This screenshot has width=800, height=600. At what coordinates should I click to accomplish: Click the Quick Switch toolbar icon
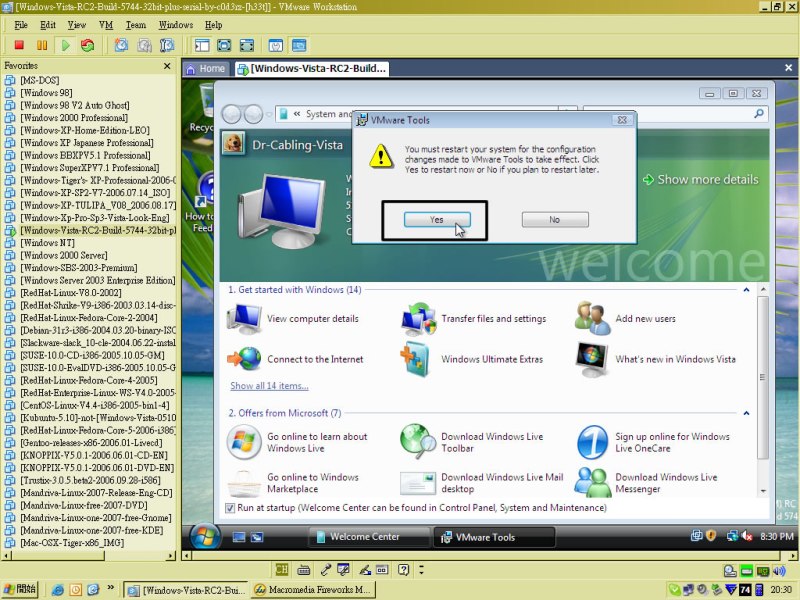click(247, 45)
